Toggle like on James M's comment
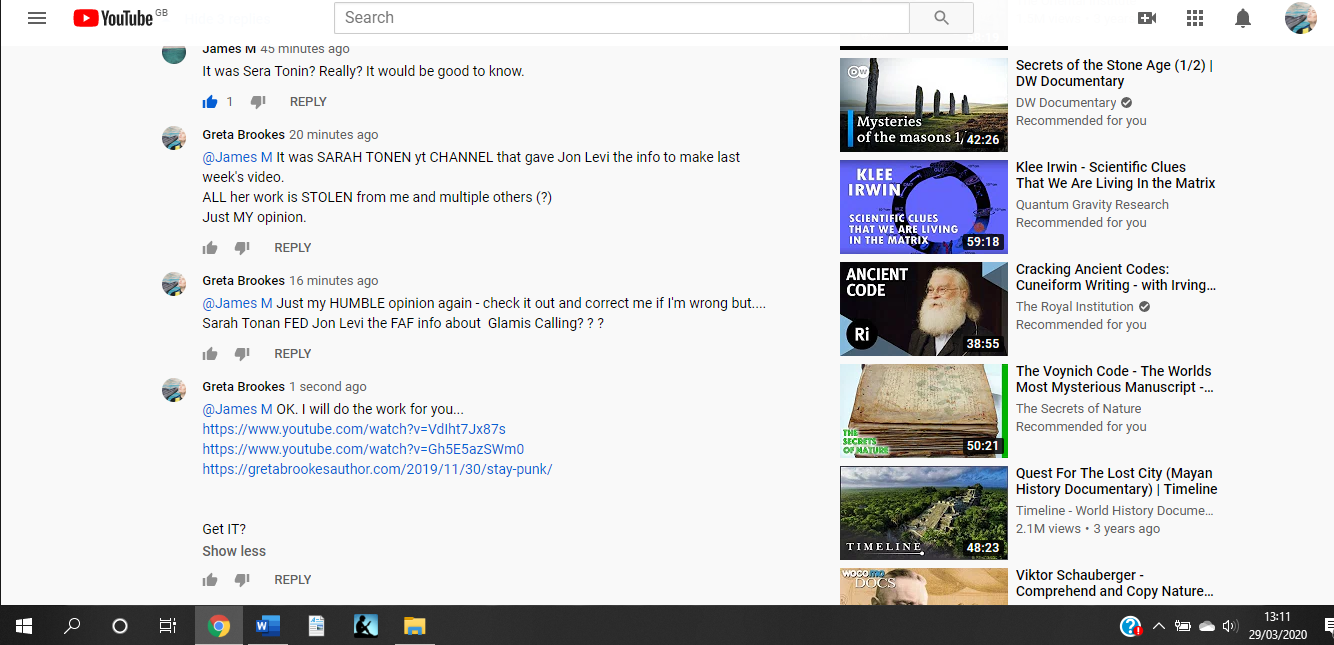1334x645 pixels. point(210,102)
